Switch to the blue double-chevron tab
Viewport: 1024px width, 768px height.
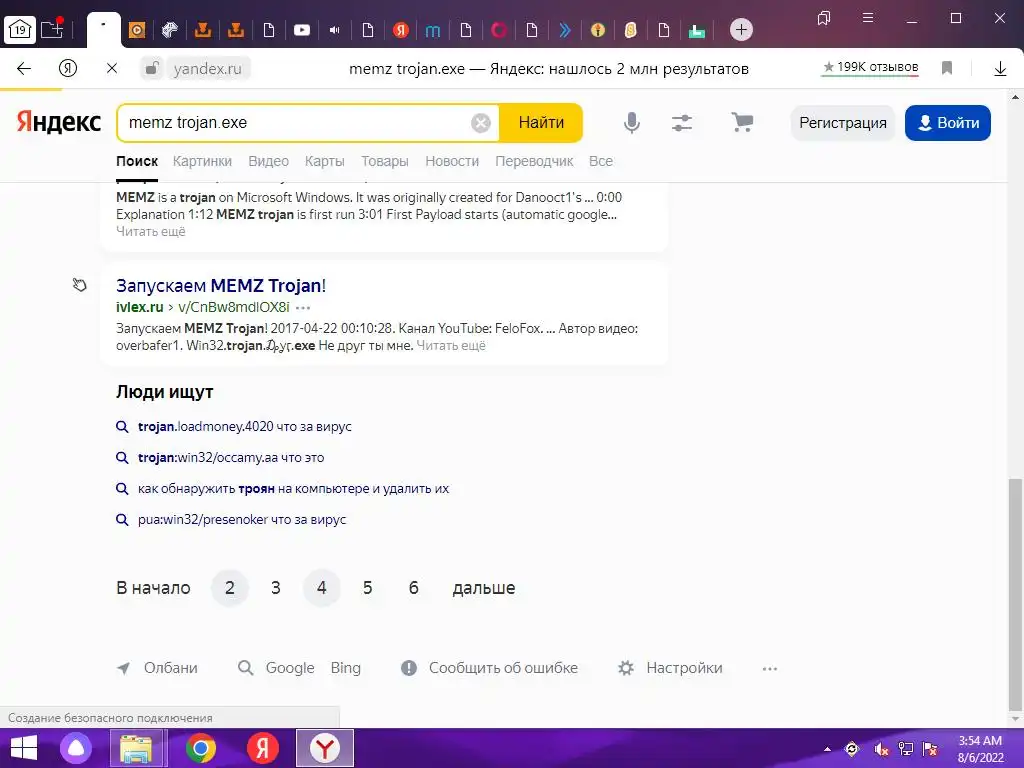[x=564, y=30]
